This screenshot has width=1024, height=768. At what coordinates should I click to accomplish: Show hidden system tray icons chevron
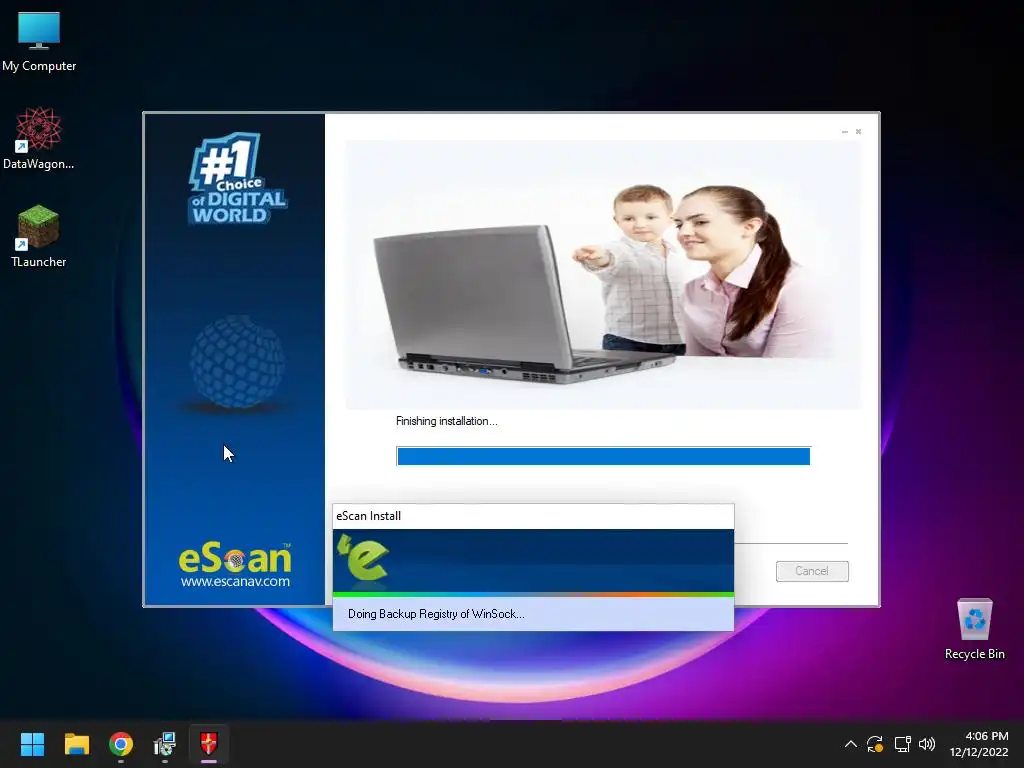[850, 744]
